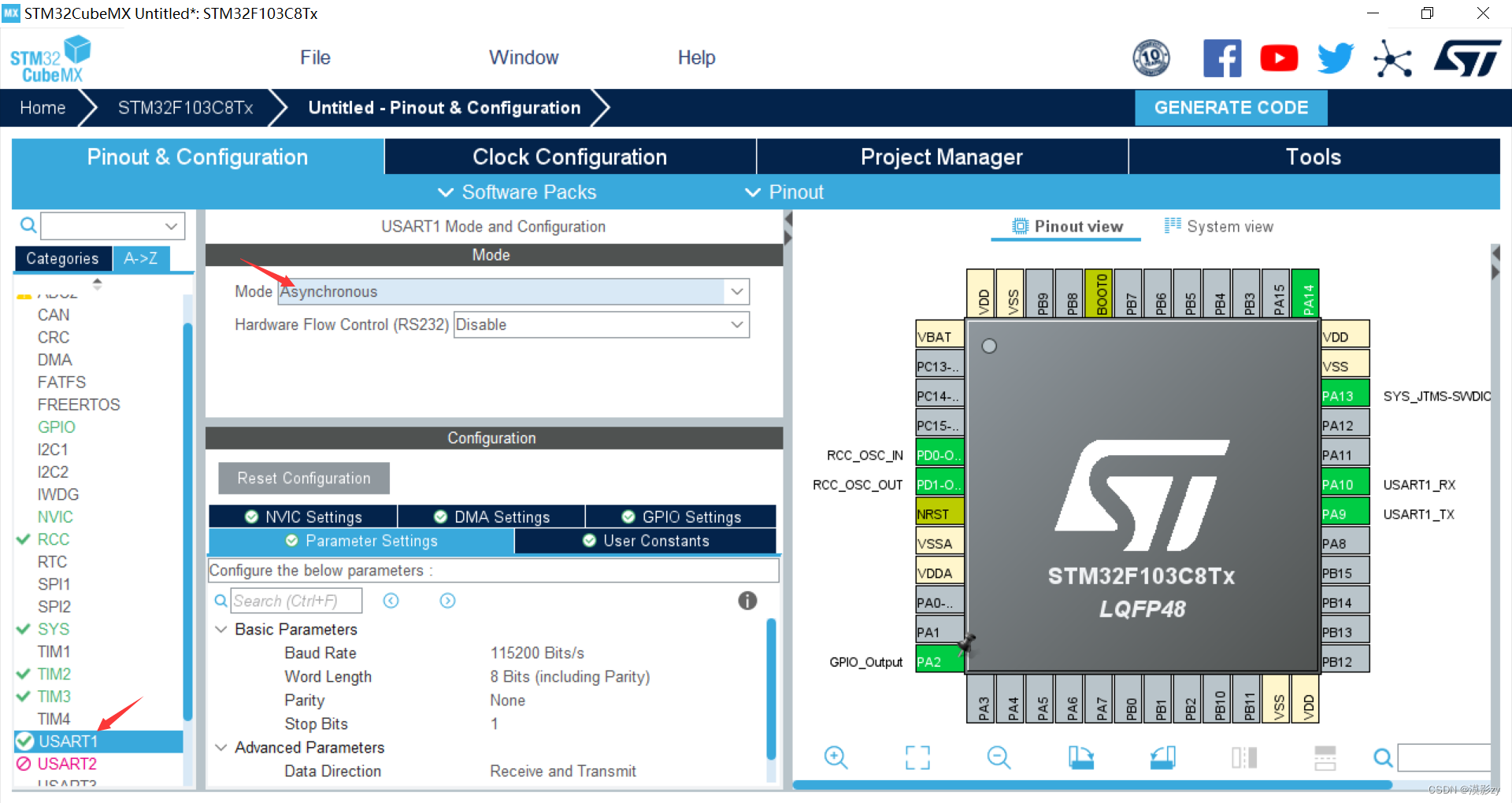This screenshot has width=1512, height=803.
Task: Select USART2 in the peripheral list
Action: pos(67,764)
